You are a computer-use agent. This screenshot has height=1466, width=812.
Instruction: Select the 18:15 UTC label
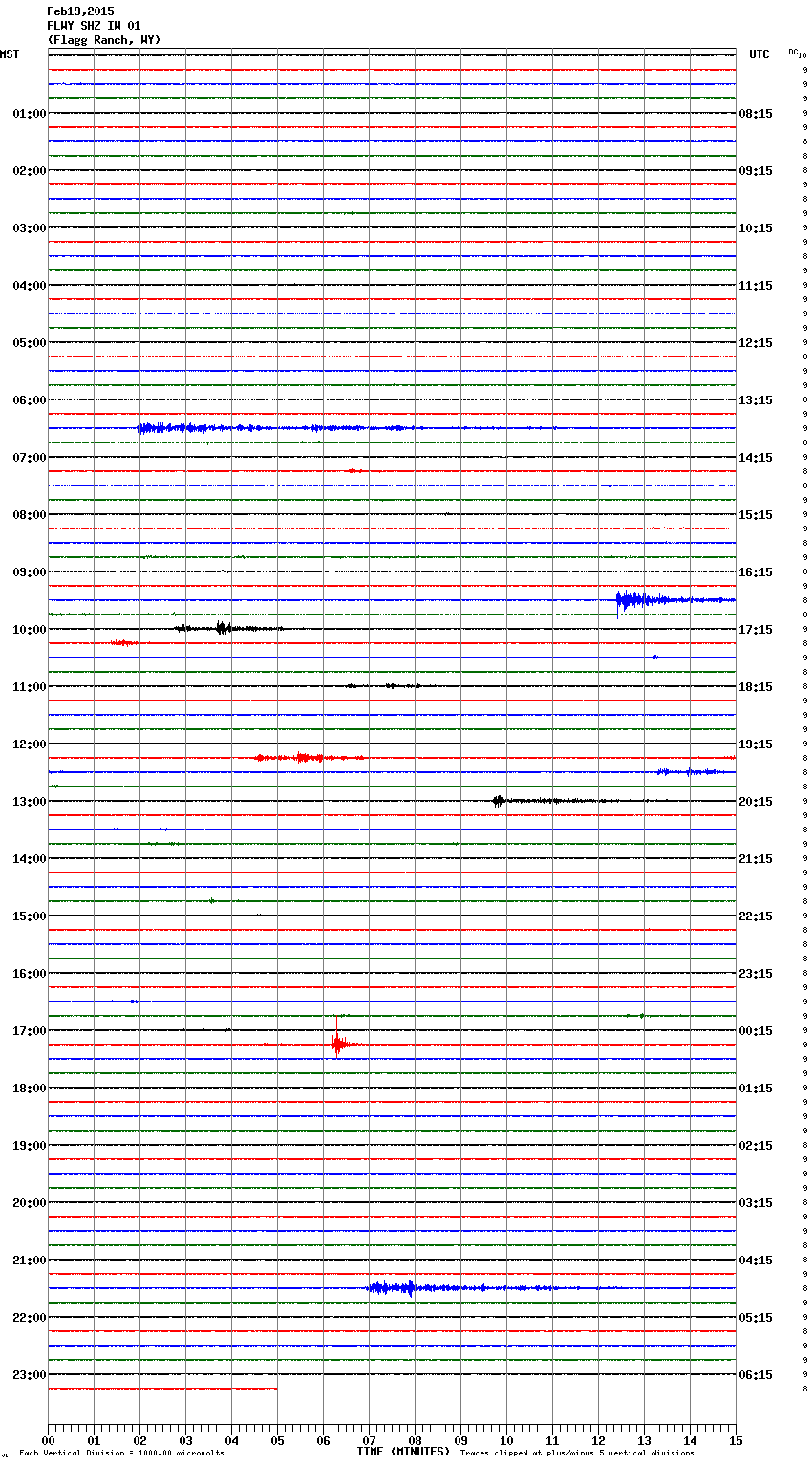(x=756, y=687)
